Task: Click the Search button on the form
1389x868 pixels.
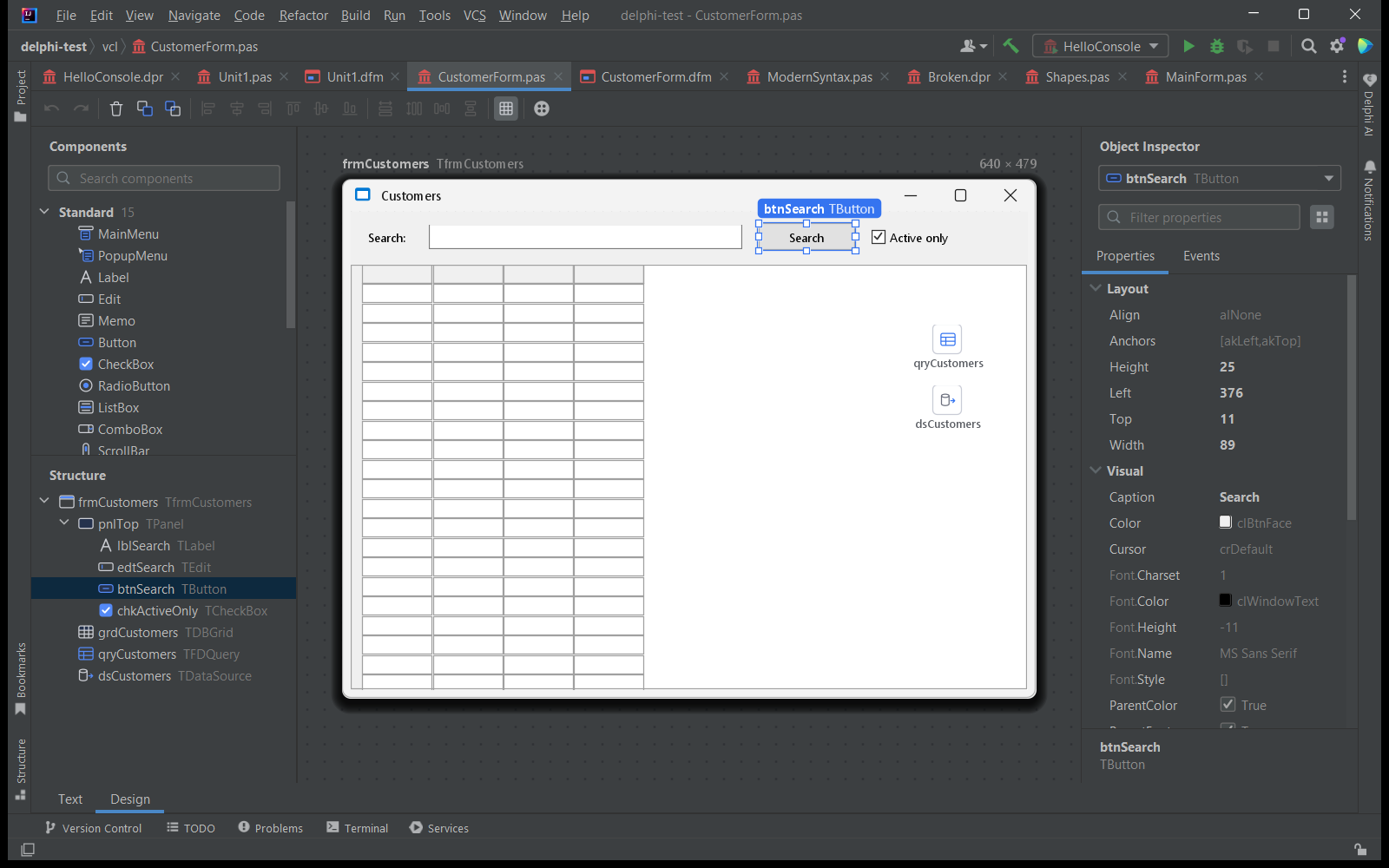Action: pos(806,238)
